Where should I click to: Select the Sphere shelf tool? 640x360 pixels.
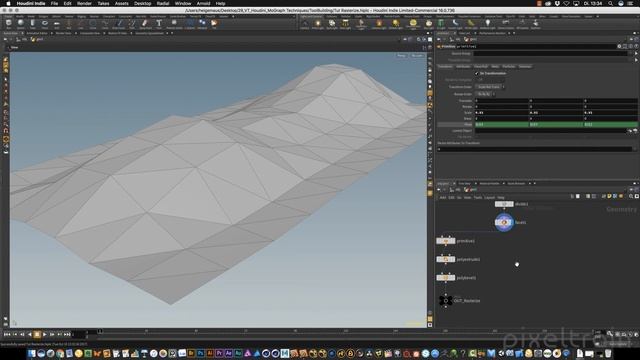(20, 24)
